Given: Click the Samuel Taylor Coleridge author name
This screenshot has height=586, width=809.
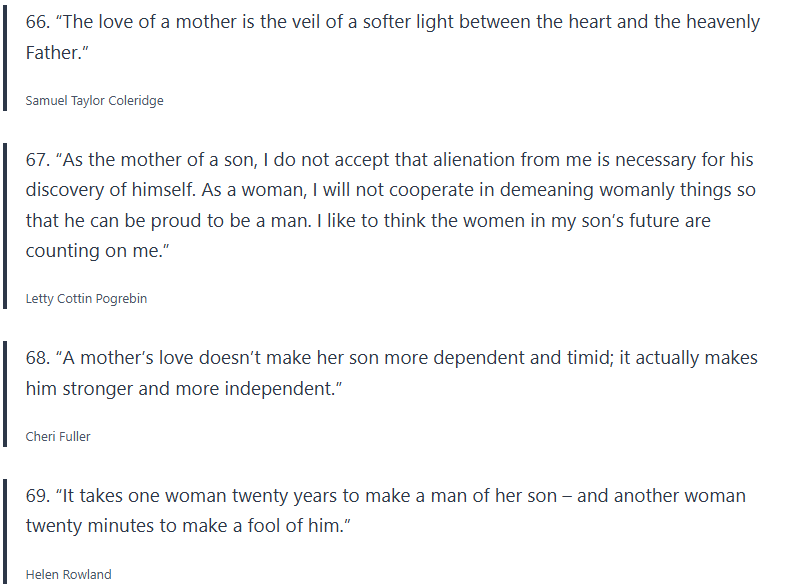Looking at the screenshot, I should 94,100.
